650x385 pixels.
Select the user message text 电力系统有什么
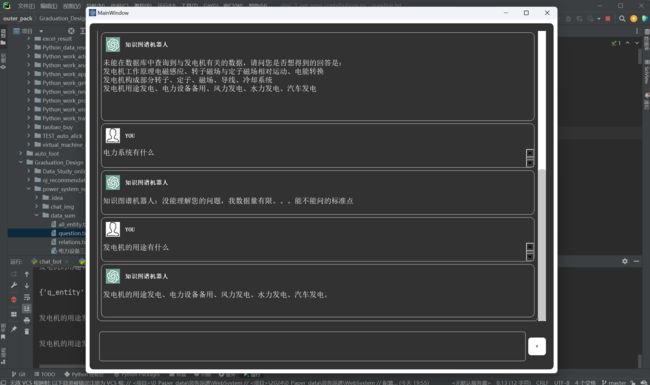(129, 153)
